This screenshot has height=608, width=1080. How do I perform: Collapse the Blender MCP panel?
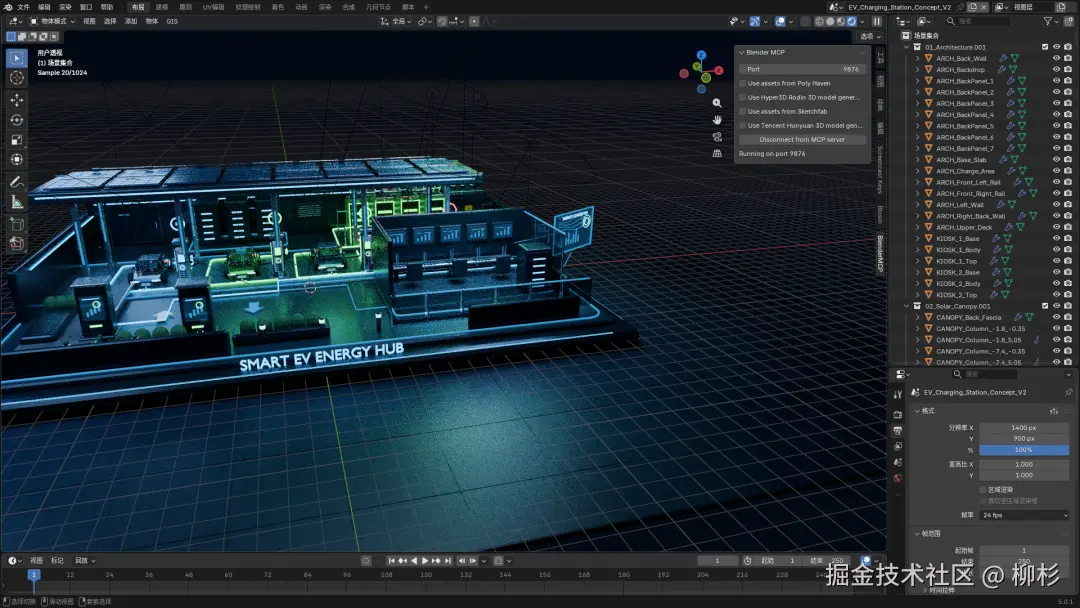point(742,52)
